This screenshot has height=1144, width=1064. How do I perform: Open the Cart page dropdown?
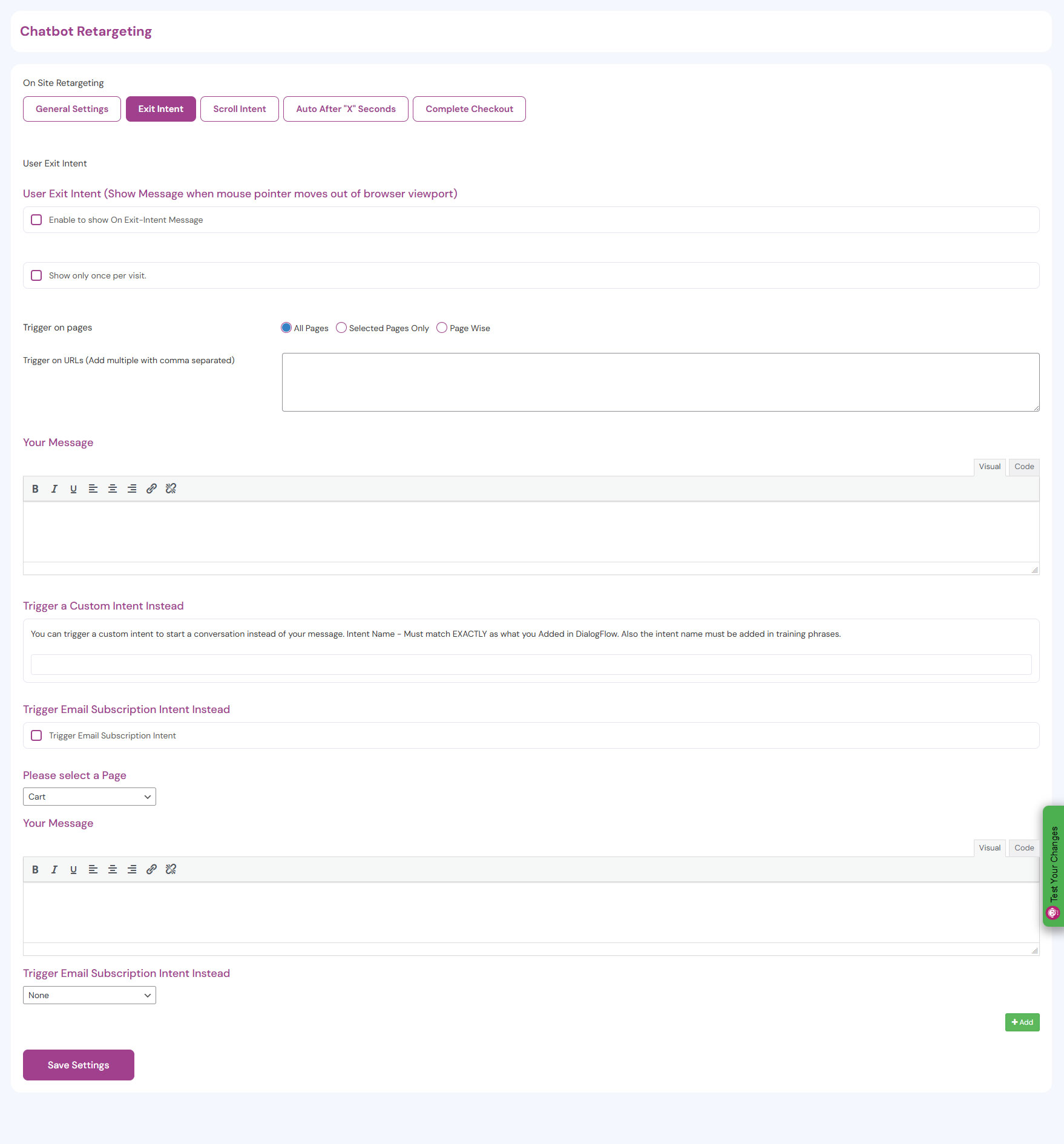point(90,797)
